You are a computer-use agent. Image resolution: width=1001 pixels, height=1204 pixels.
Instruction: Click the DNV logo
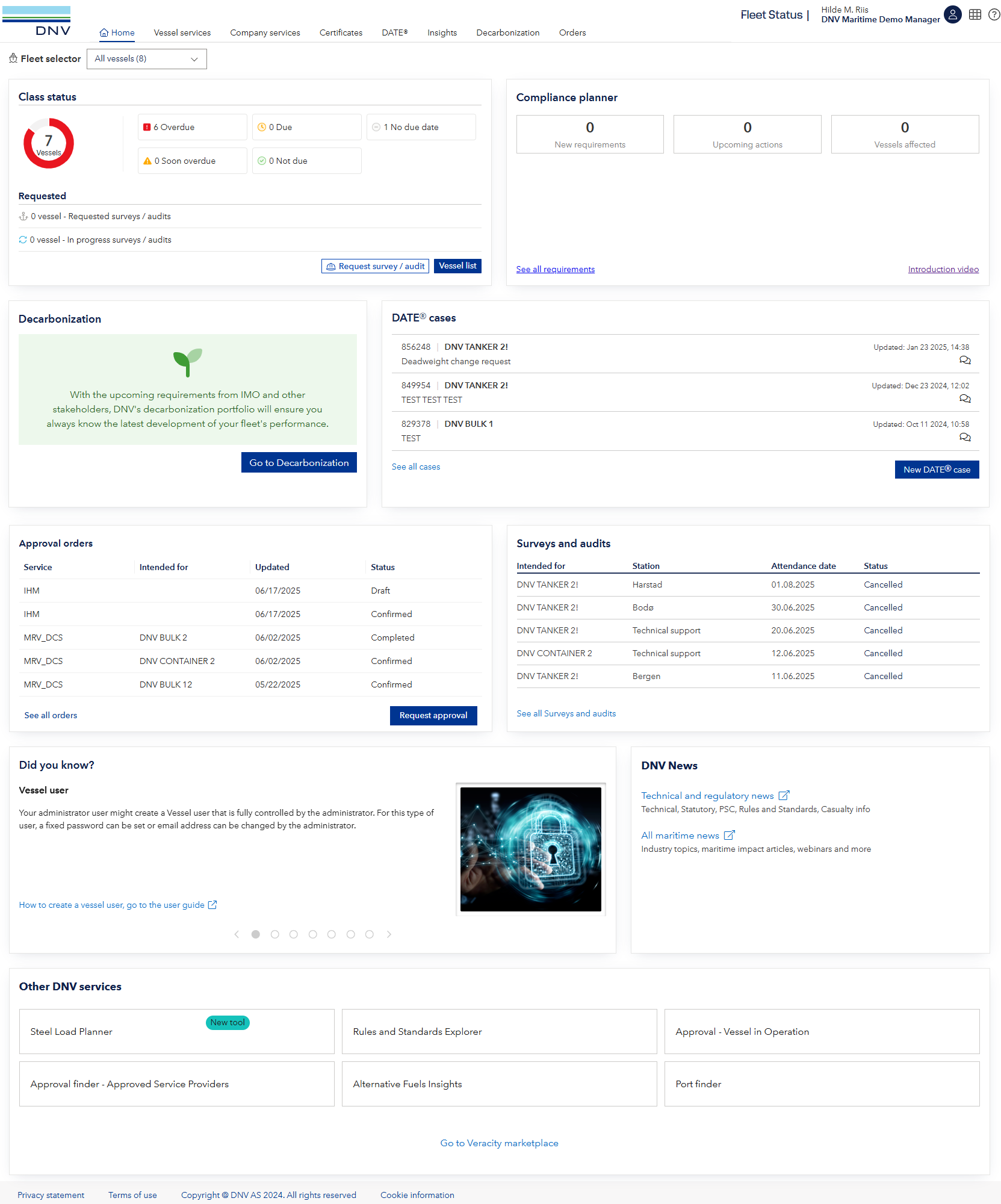[37, 21]
